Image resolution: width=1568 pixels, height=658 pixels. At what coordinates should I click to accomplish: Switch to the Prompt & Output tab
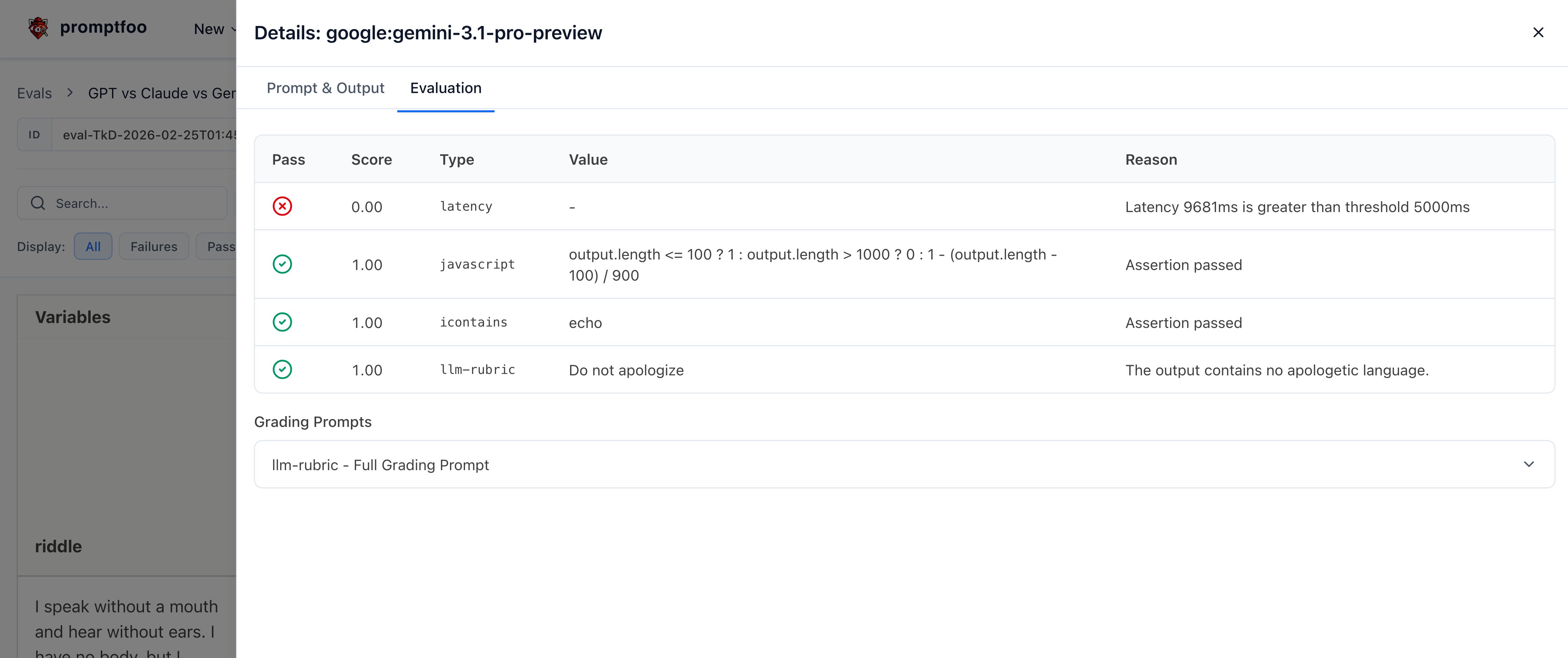pos(325,88)
